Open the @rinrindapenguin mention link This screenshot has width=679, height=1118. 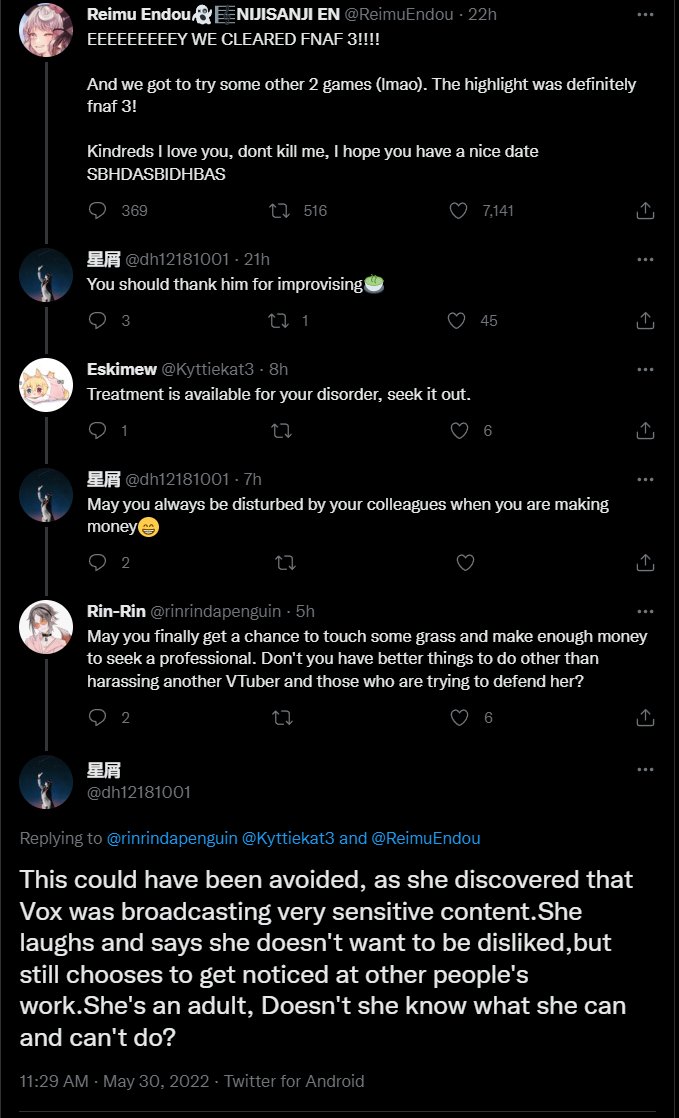coord(172,838)
